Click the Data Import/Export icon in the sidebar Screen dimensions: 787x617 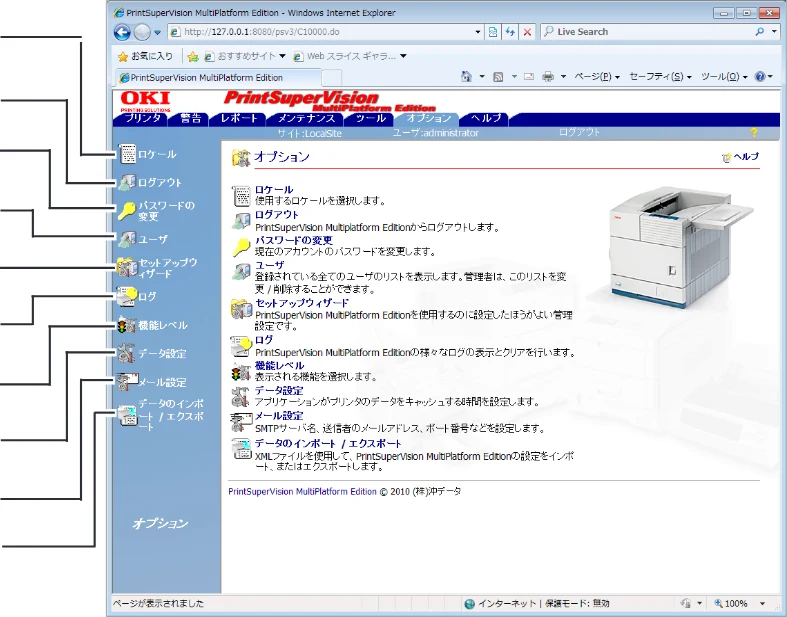click(127, 416)
